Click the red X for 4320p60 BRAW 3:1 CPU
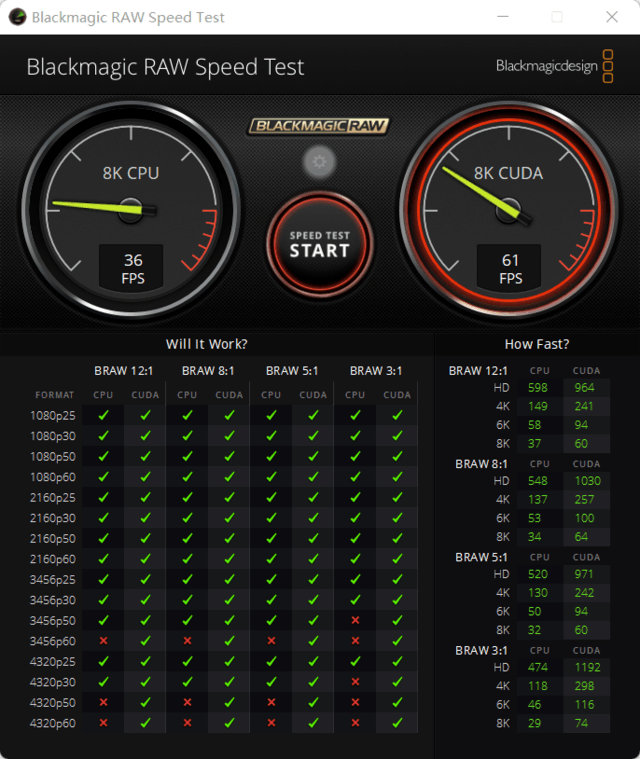The width and height of the screenshot is (640, 759). 355,723
